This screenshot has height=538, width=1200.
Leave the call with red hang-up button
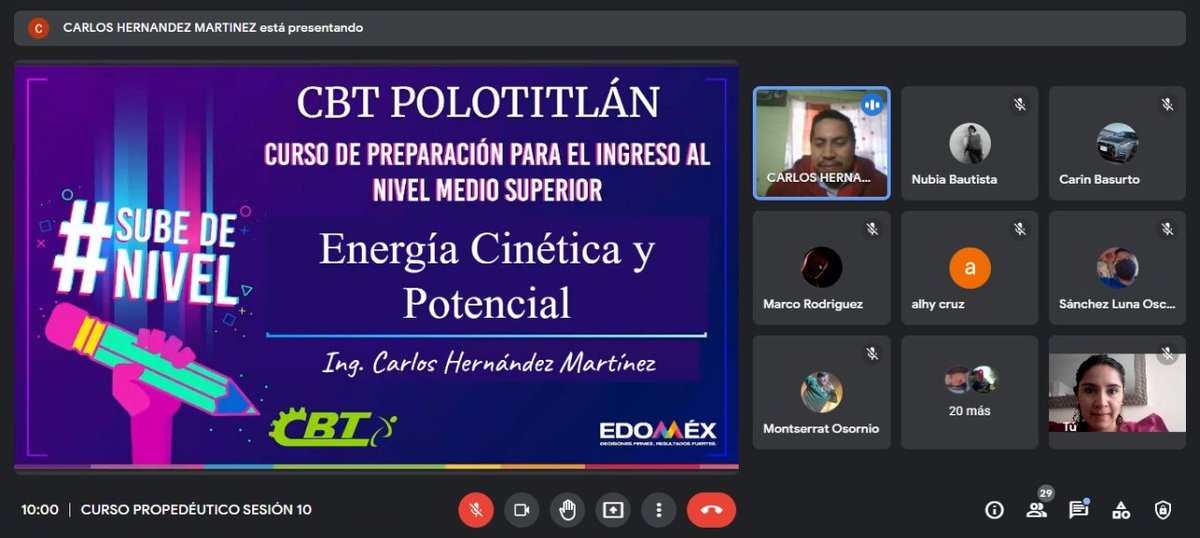pyautogui.click(x=711, y=510)
